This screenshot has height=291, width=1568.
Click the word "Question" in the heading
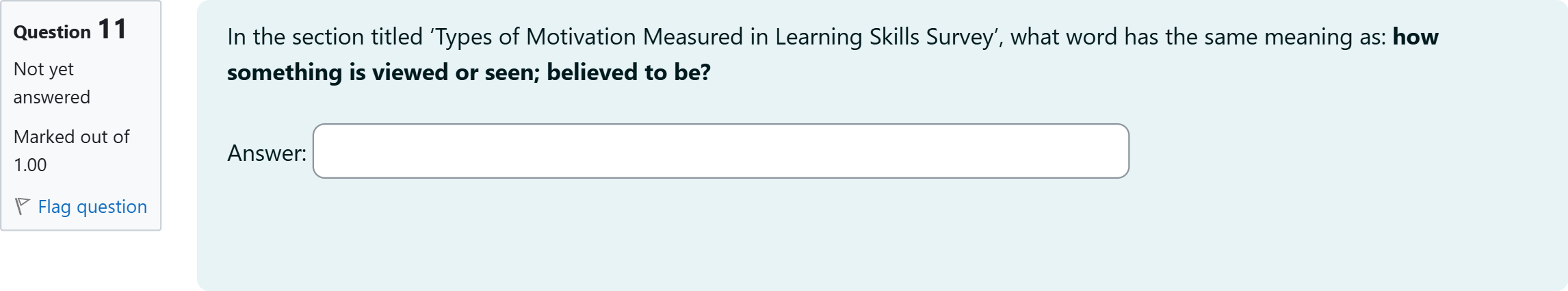pos(52,32)
